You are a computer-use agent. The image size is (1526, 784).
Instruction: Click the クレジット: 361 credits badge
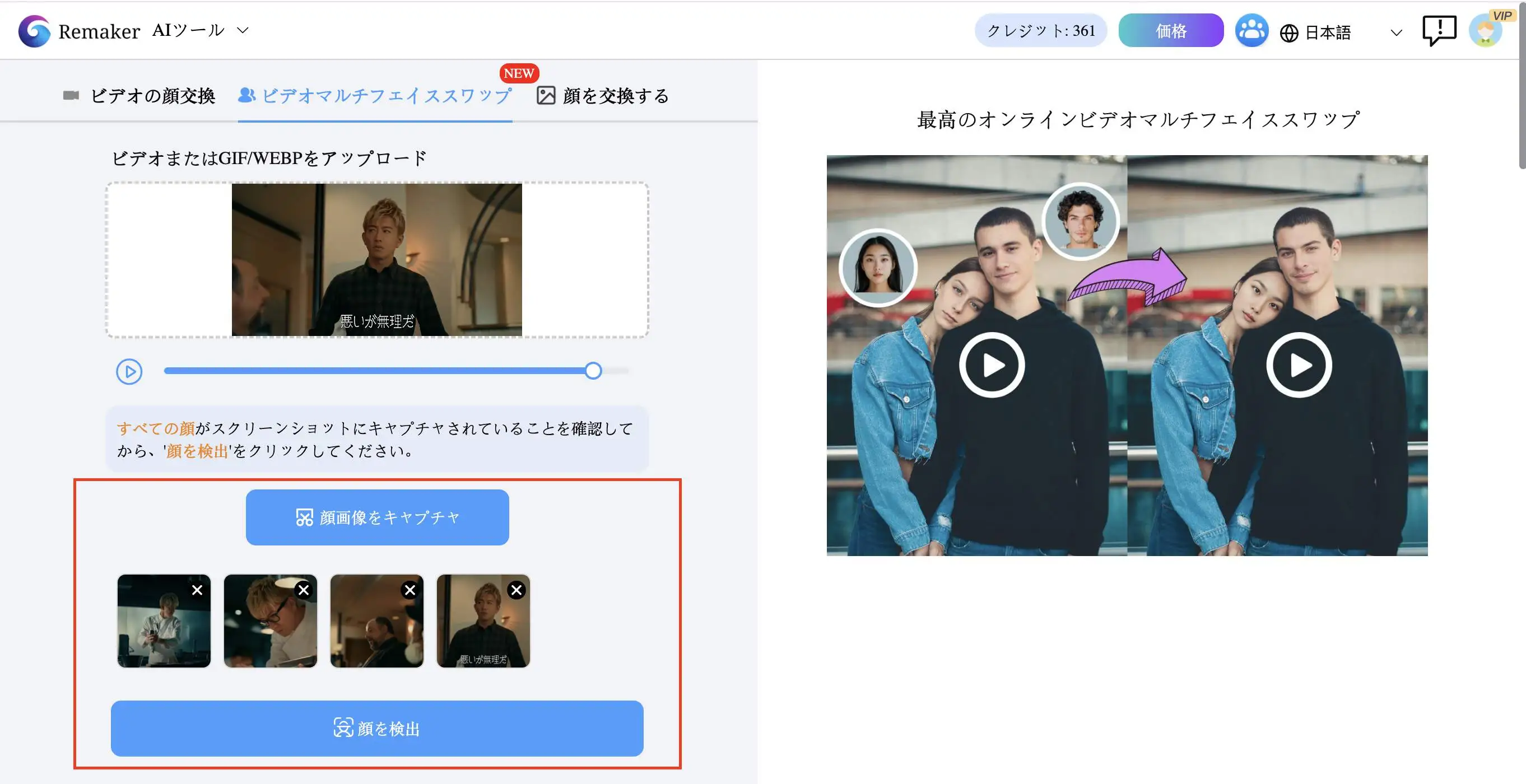pyautogui.click(x=1041, y=31)
